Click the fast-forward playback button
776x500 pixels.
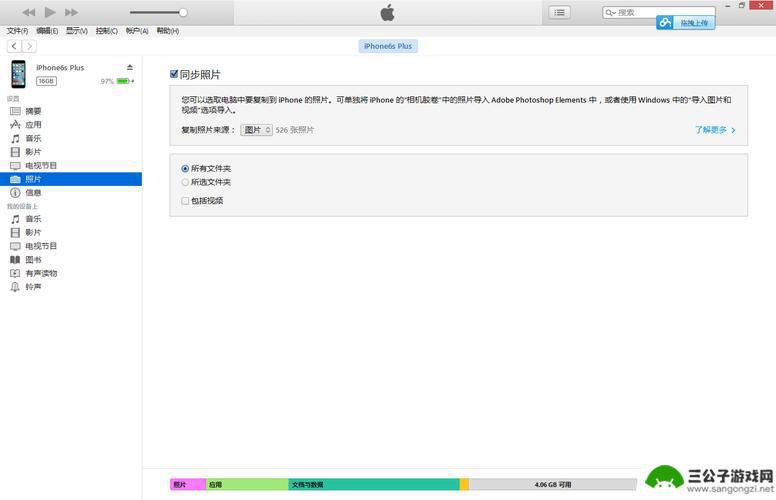(x=72, y=12)
